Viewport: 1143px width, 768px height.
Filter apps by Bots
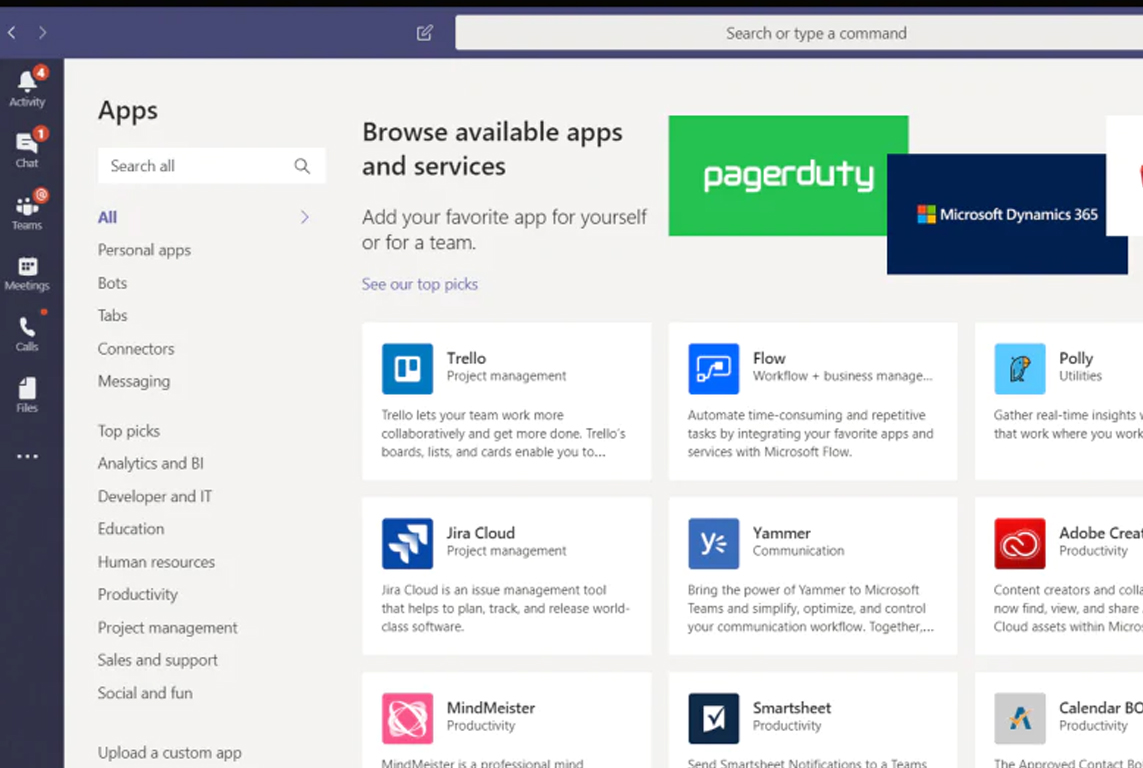click(112, 283)
